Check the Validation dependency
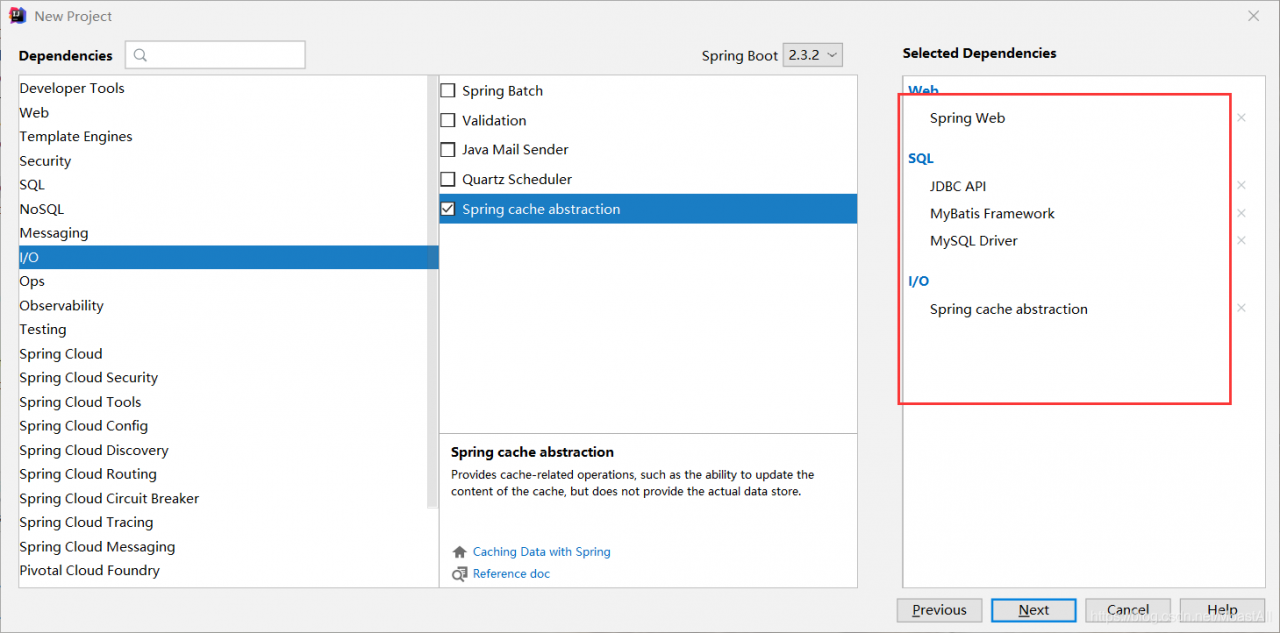 pos(448,120)
